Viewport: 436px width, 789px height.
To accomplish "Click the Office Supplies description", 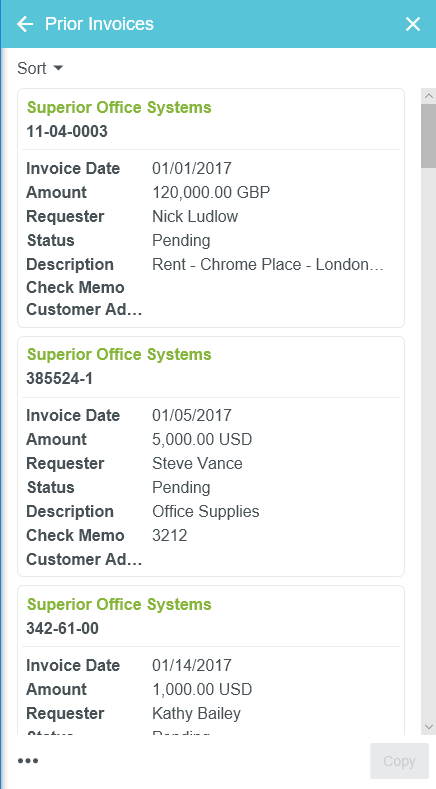I will (x=205, y=511).
